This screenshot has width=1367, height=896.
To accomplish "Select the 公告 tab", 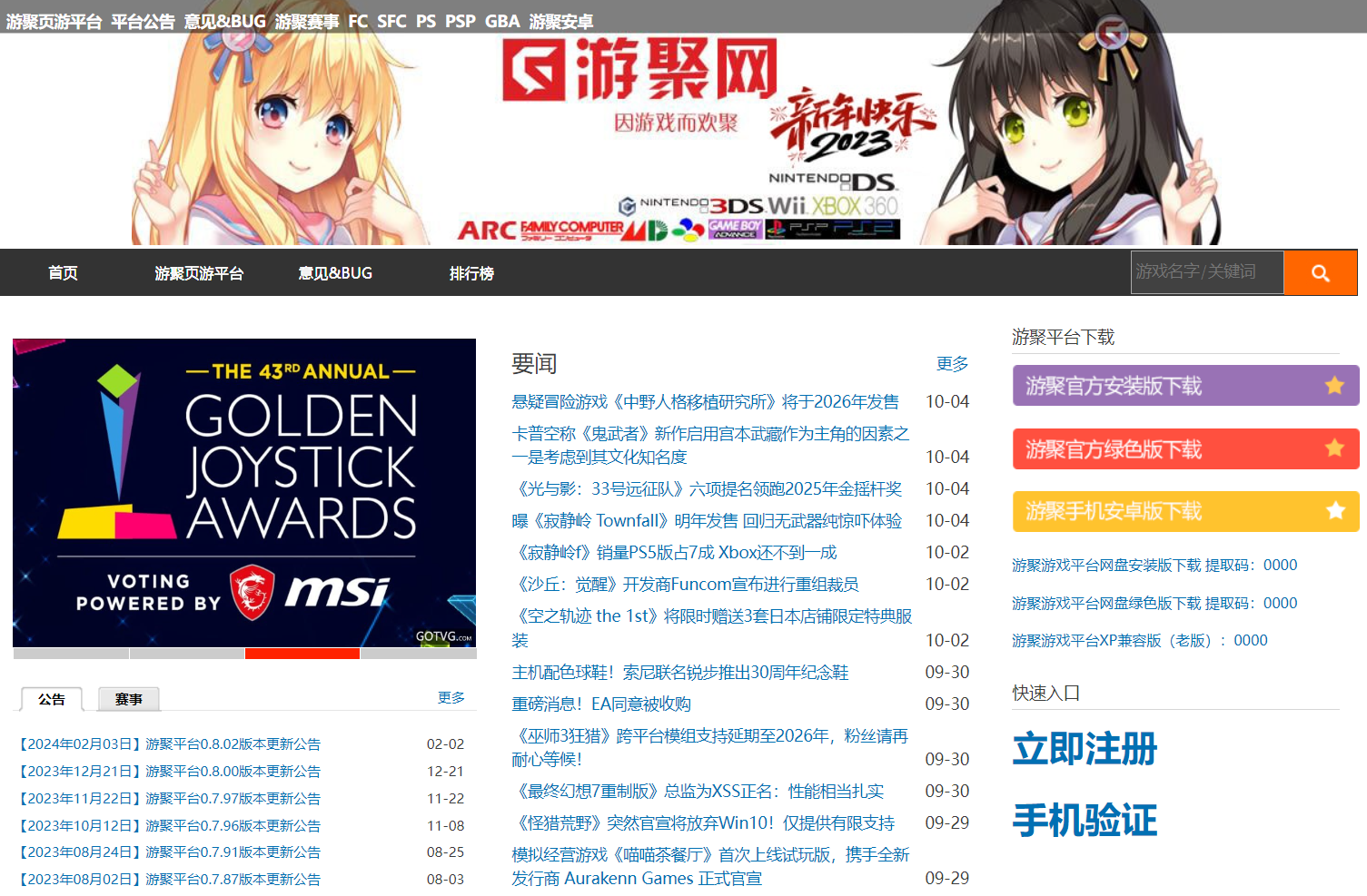I will pos(51,699).
